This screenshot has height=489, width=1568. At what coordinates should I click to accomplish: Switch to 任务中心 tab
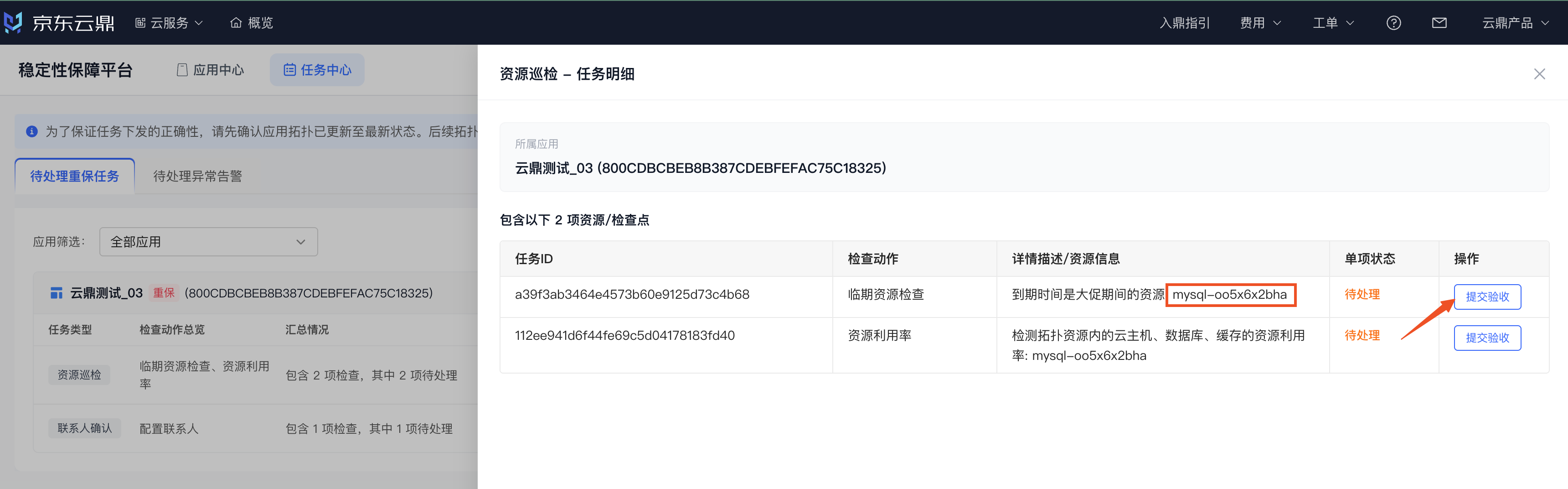pyautogui.click(x=317, y=70)
